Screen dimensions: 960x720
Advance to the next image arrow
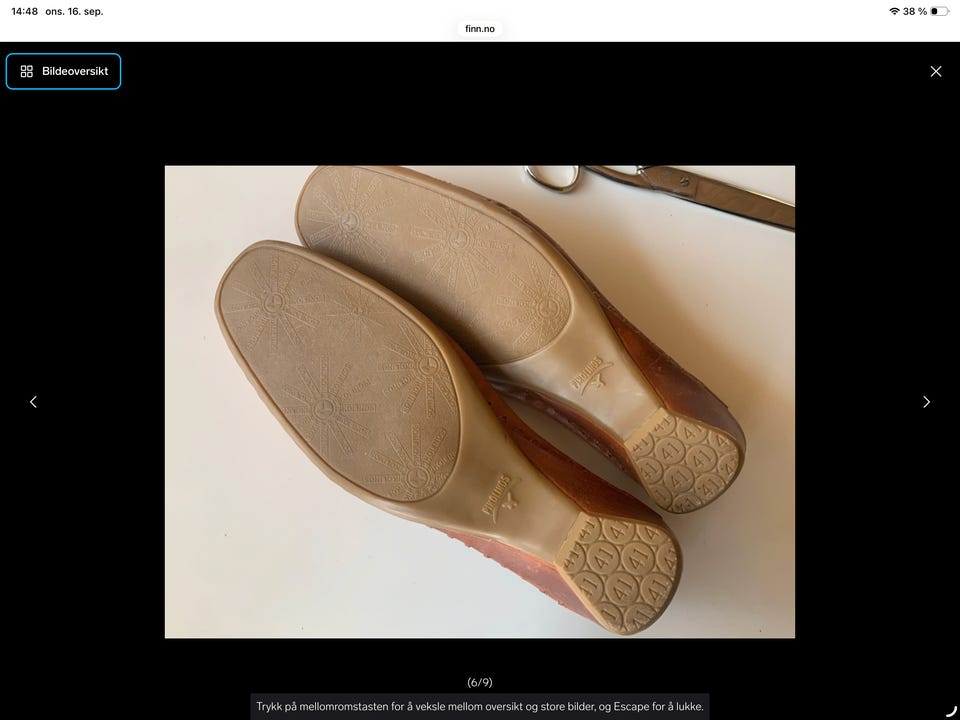[x=926, y=402]
